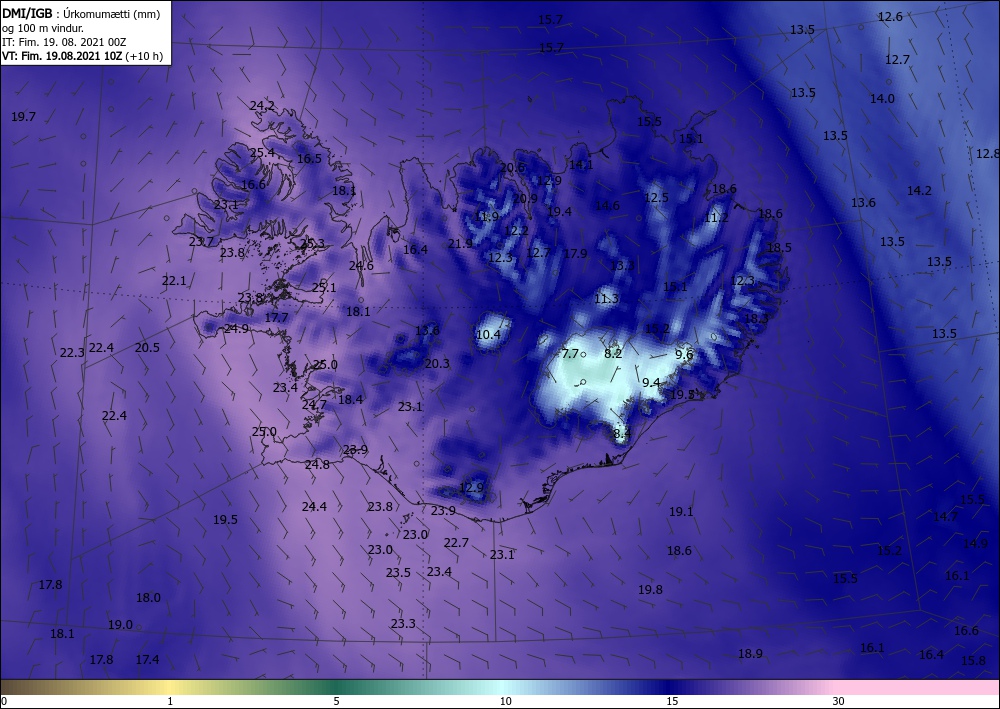
Task: Click the map value 8.2
Action: (x=613, y=353)
